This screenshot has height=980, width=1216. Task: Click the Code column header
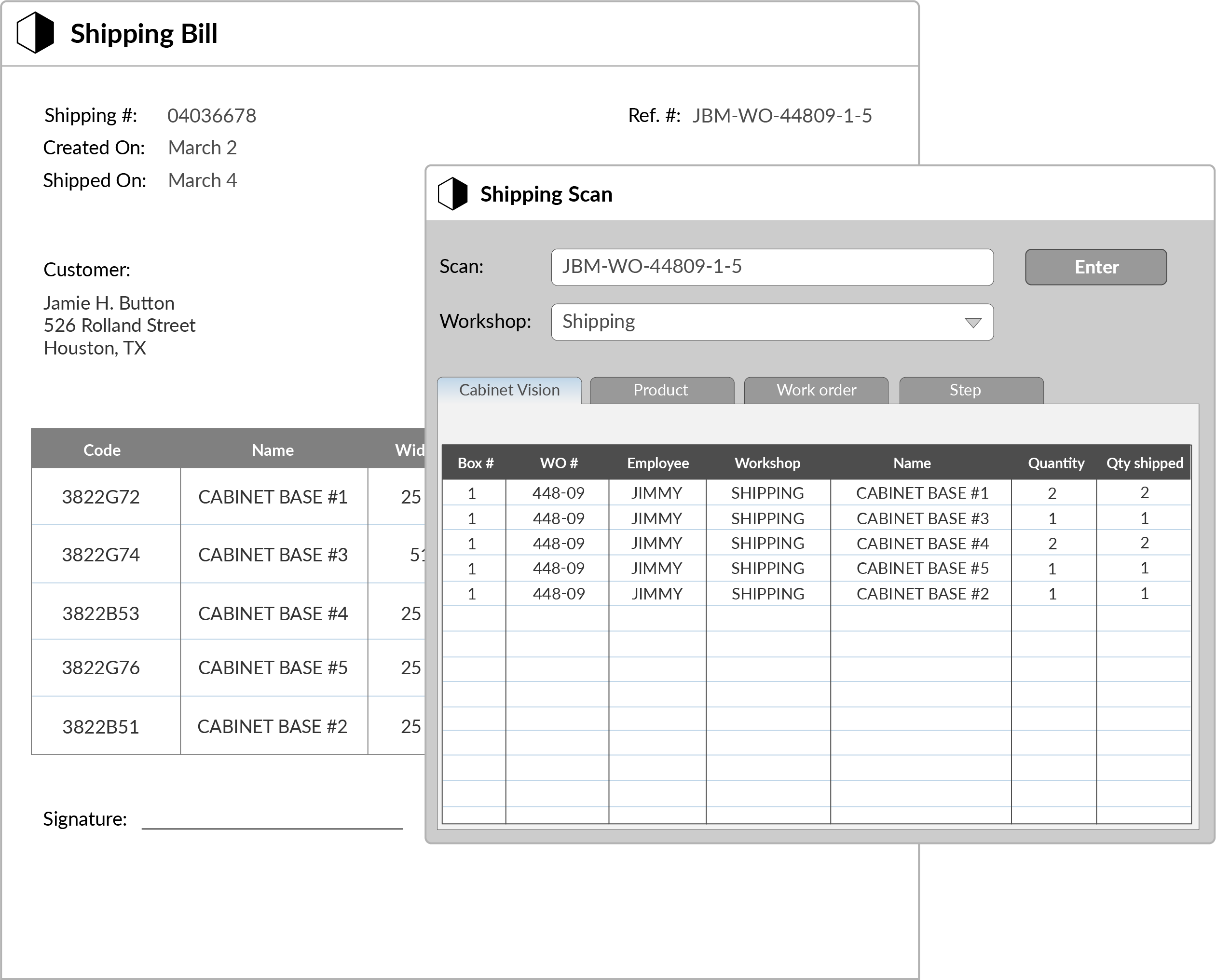tap(102, 450)
